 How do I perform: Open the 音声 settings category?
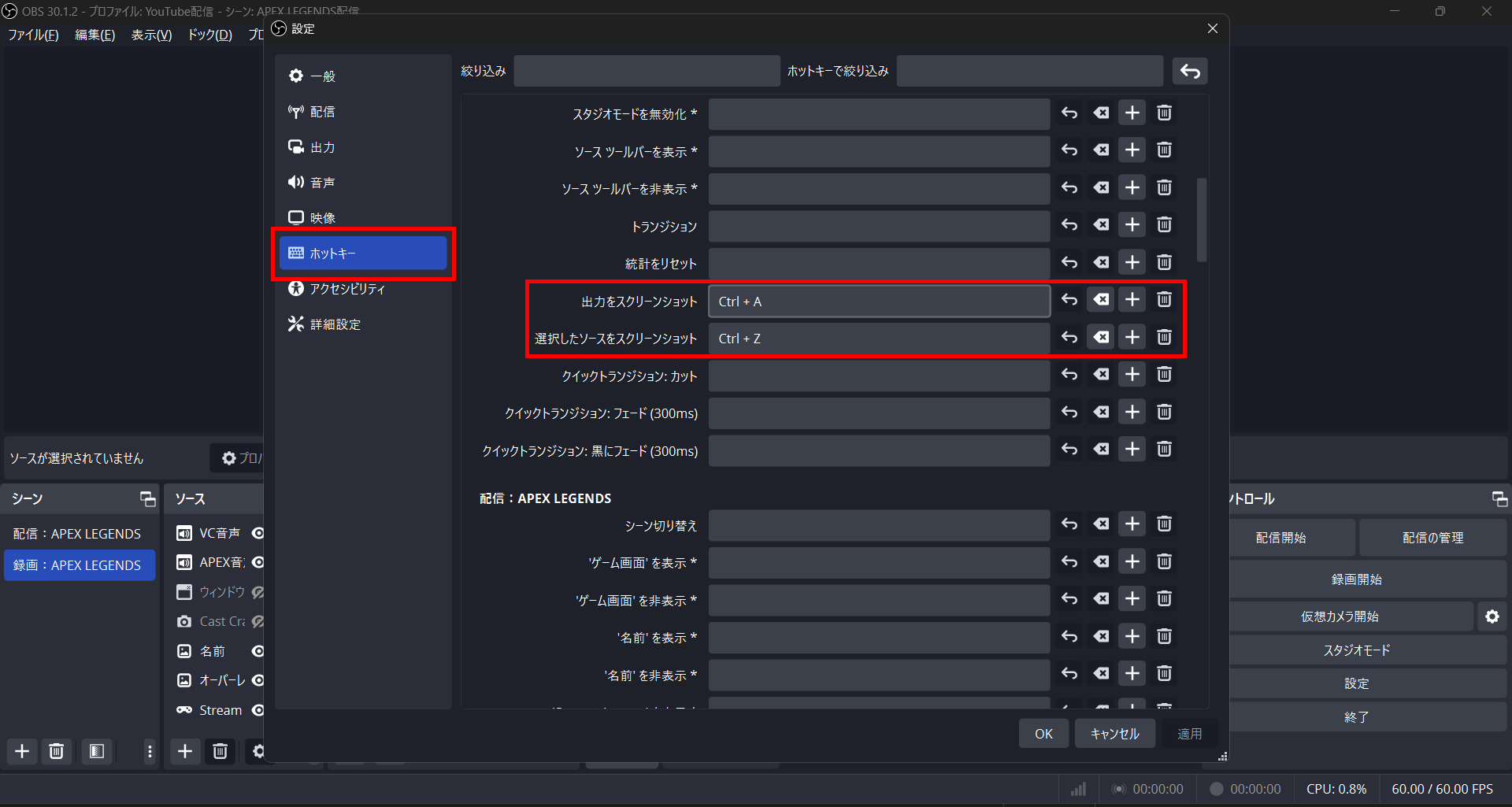[x=363, y=183]
